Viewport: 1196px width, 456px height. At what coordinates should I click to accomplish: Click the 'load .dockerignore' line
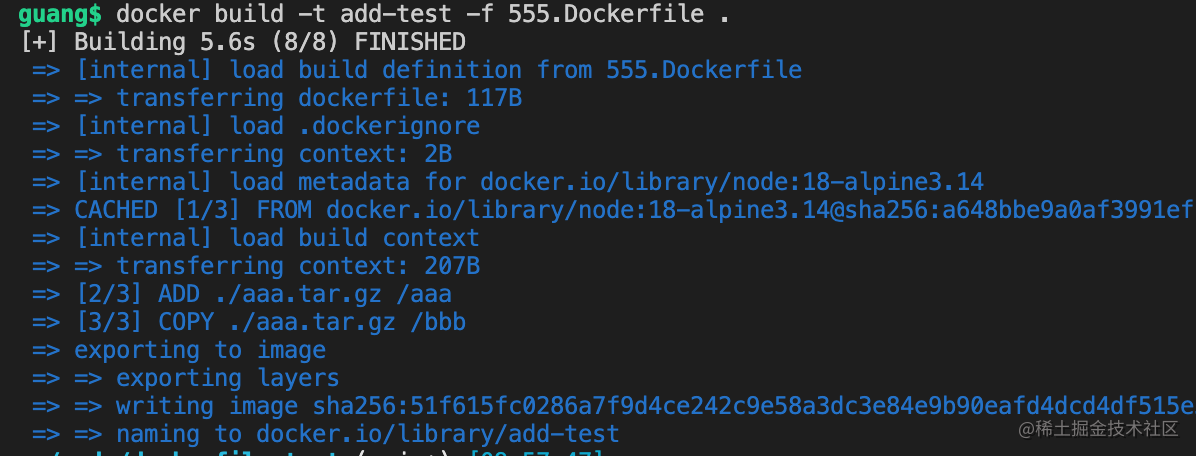click(256, 126)
